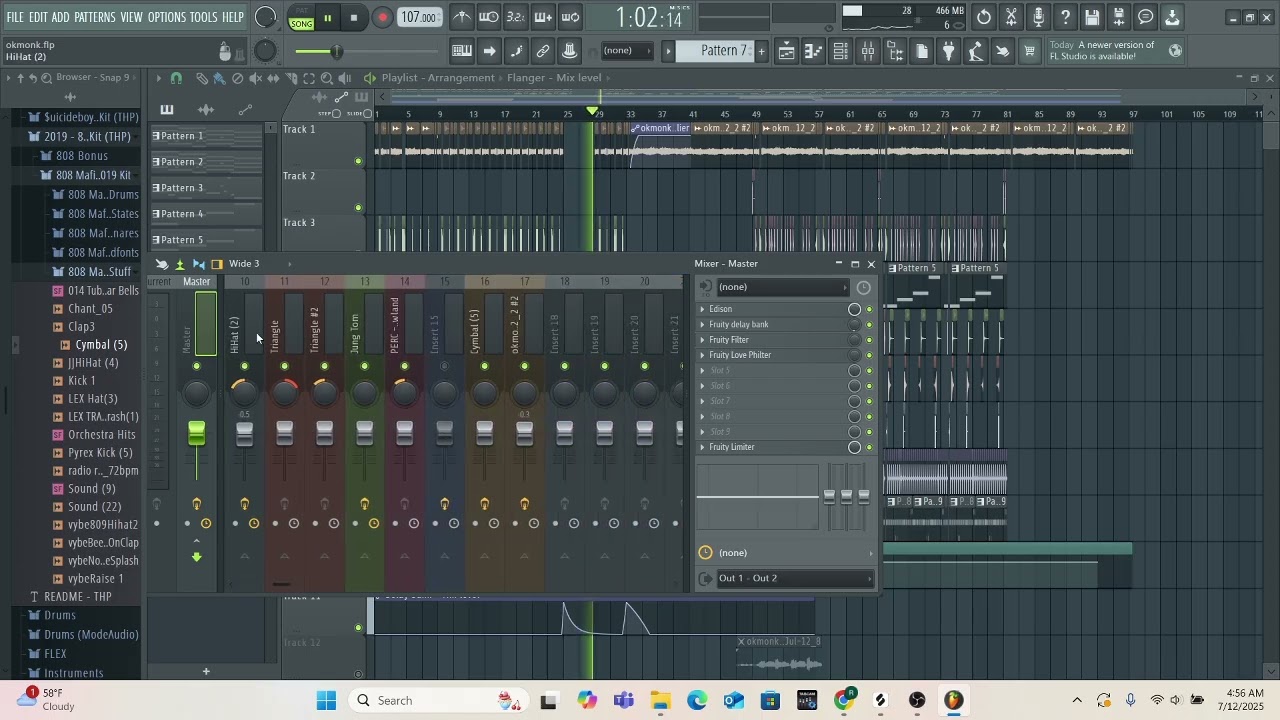
Task: Mute the Master mixer track
Action: pos(196,366)
